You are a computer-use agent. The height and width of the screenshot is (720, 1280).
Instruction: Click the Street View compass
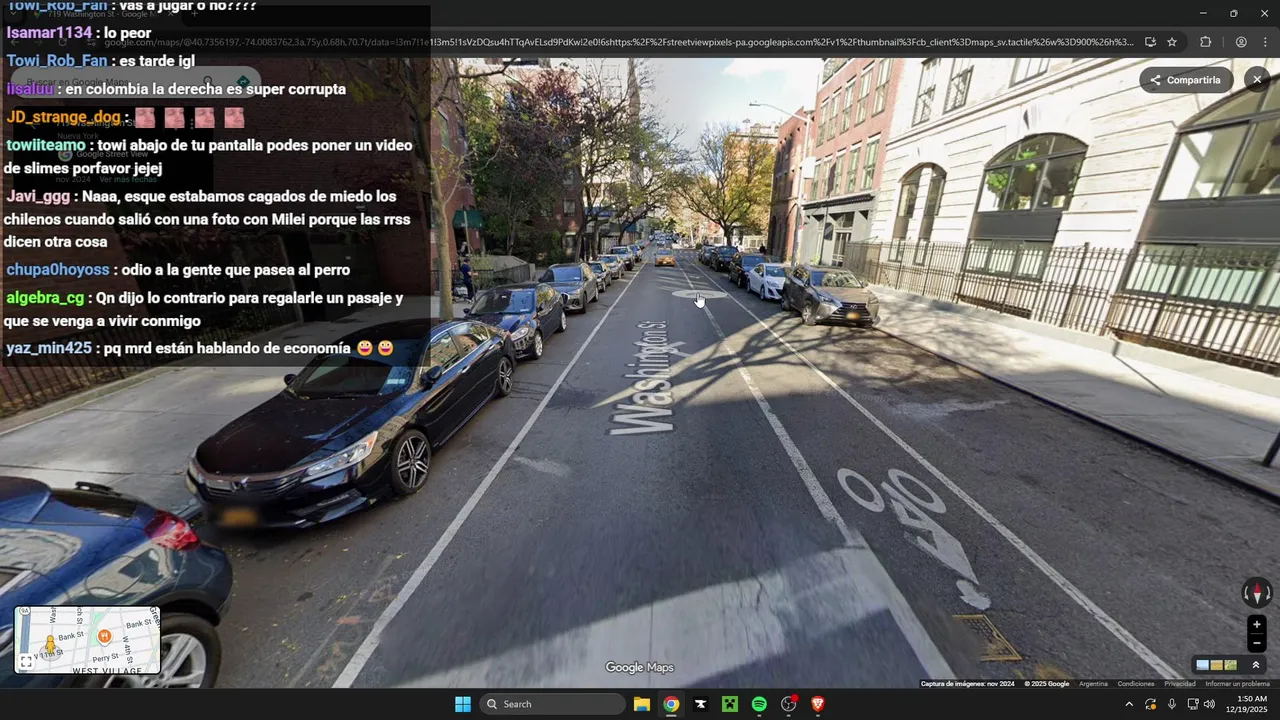(x=1257, y=593)
